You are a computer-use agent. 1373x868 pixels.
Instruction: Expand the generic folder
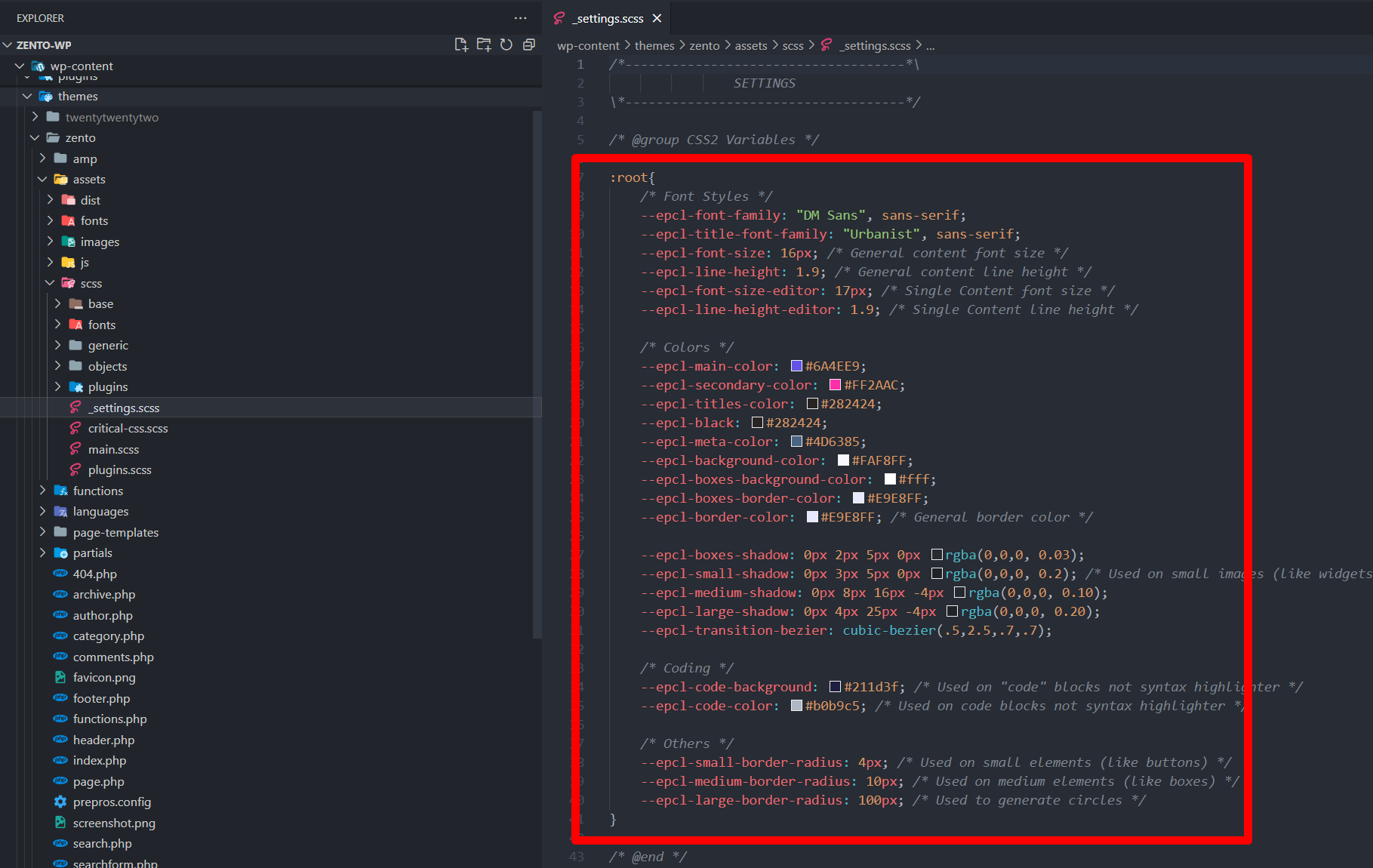(x=57, y=346)
